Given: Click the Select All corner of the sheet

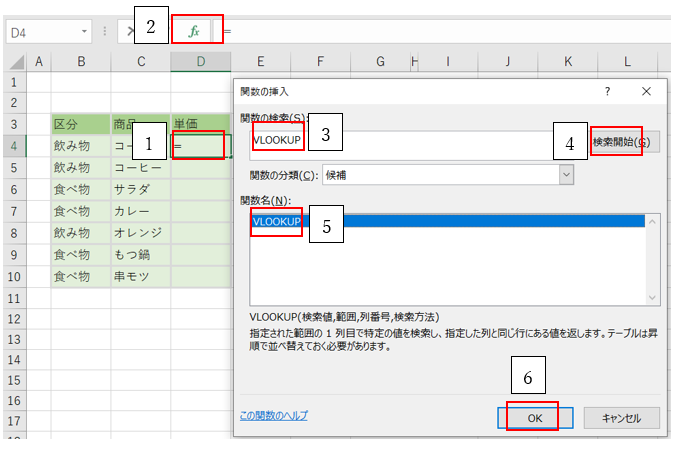Looking at the screenshot, I should pos(14,62).
